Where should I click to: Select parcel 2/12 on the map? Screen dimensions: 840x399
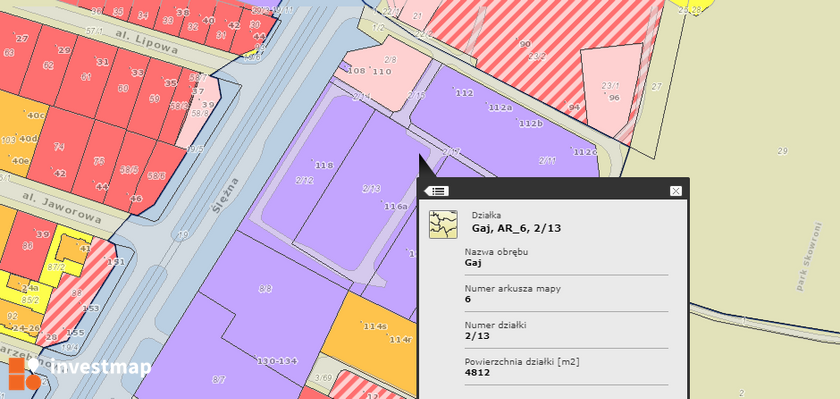point(304,180)
